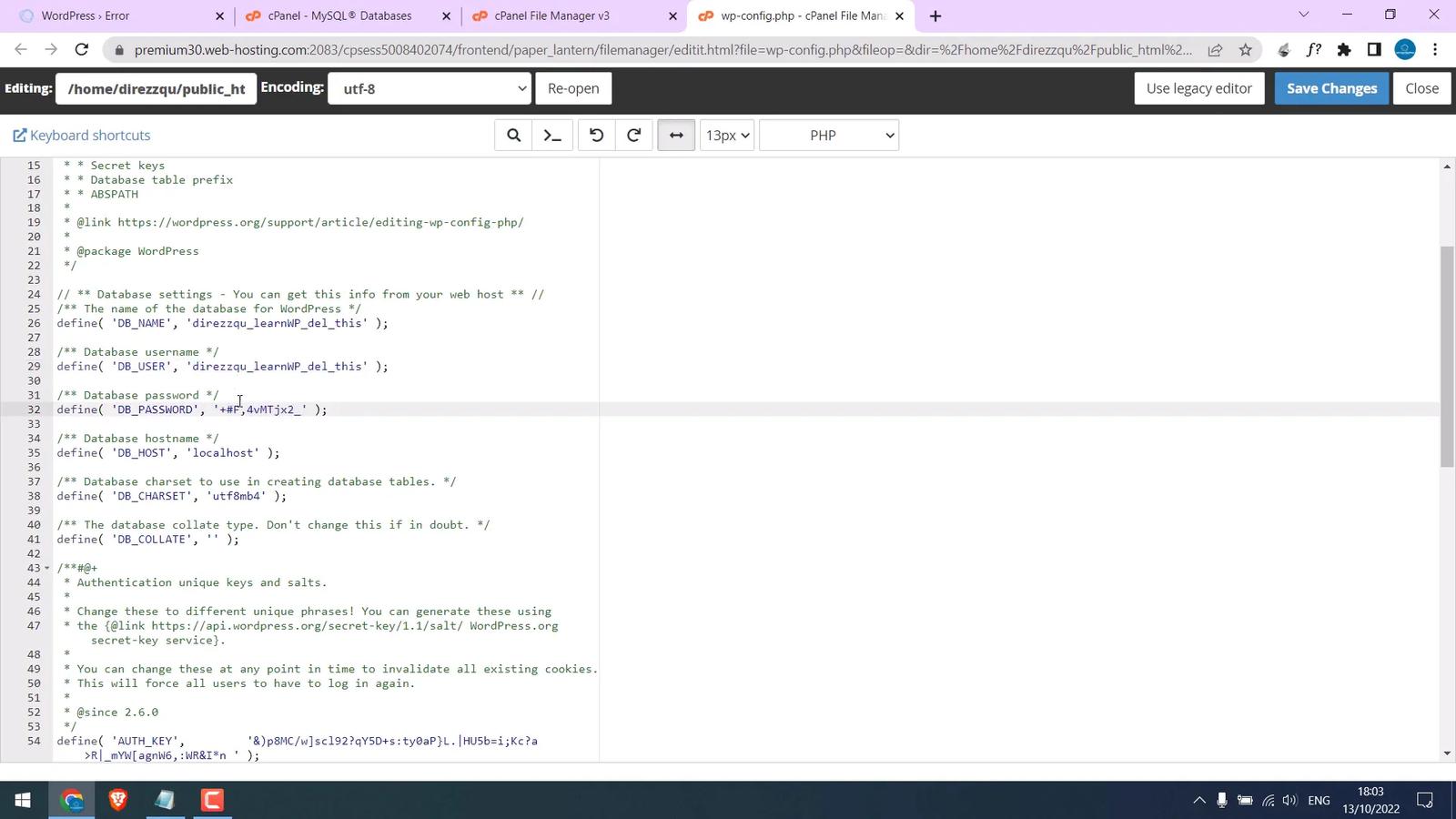Click the AUTH_KEY define line

[x=297, y=748]
